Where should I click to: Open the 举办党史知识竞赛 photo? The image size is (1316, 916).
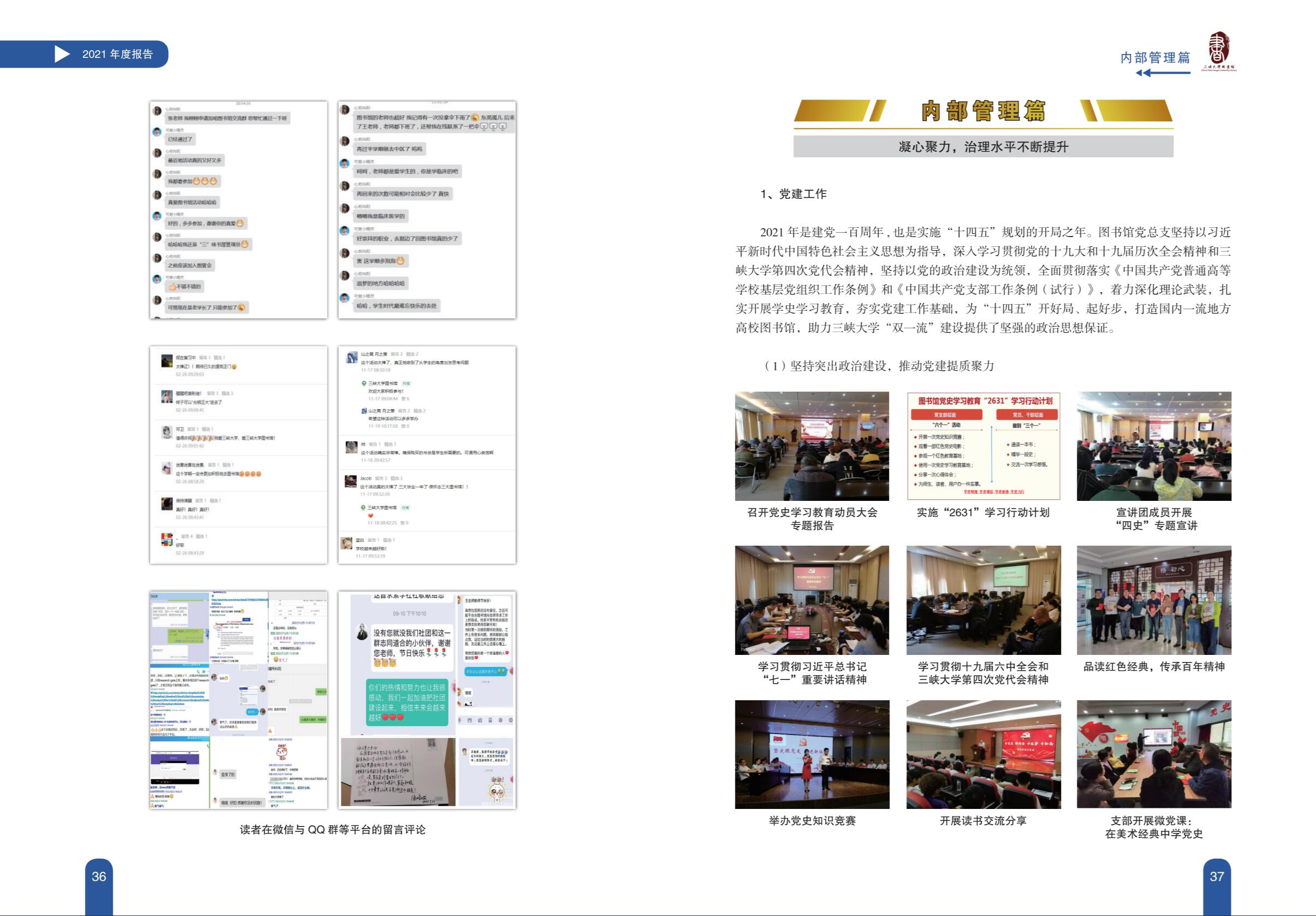[812, 754]
